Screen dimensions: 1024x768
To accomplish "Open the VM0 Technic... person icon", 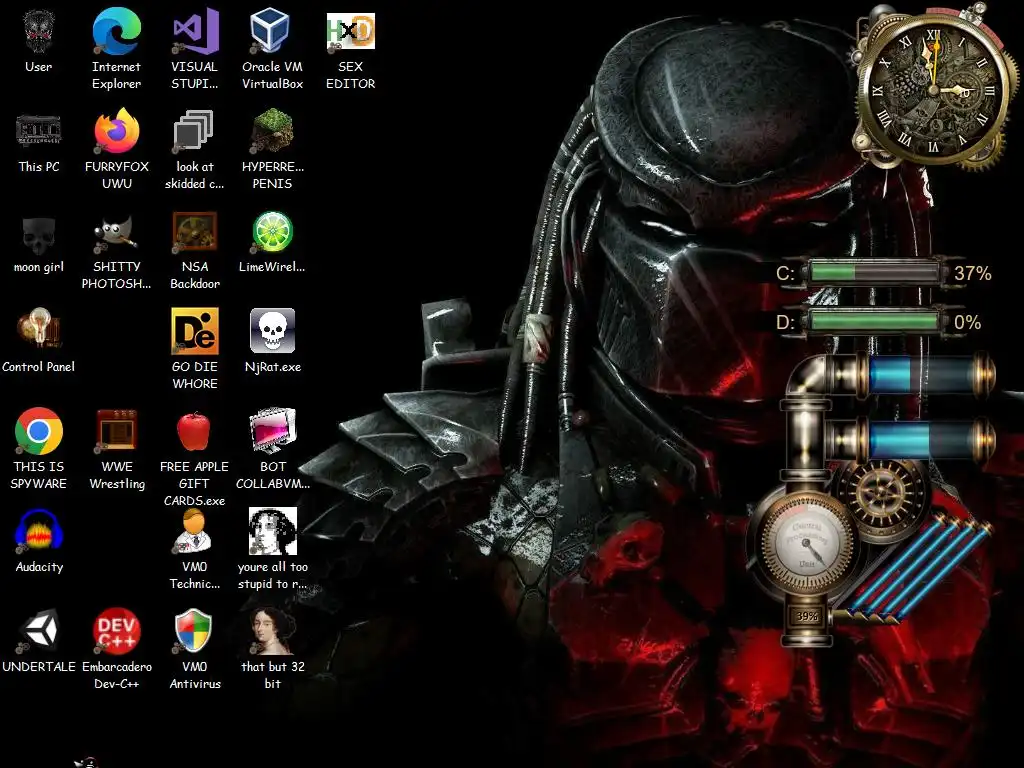I will click(194, 531).
